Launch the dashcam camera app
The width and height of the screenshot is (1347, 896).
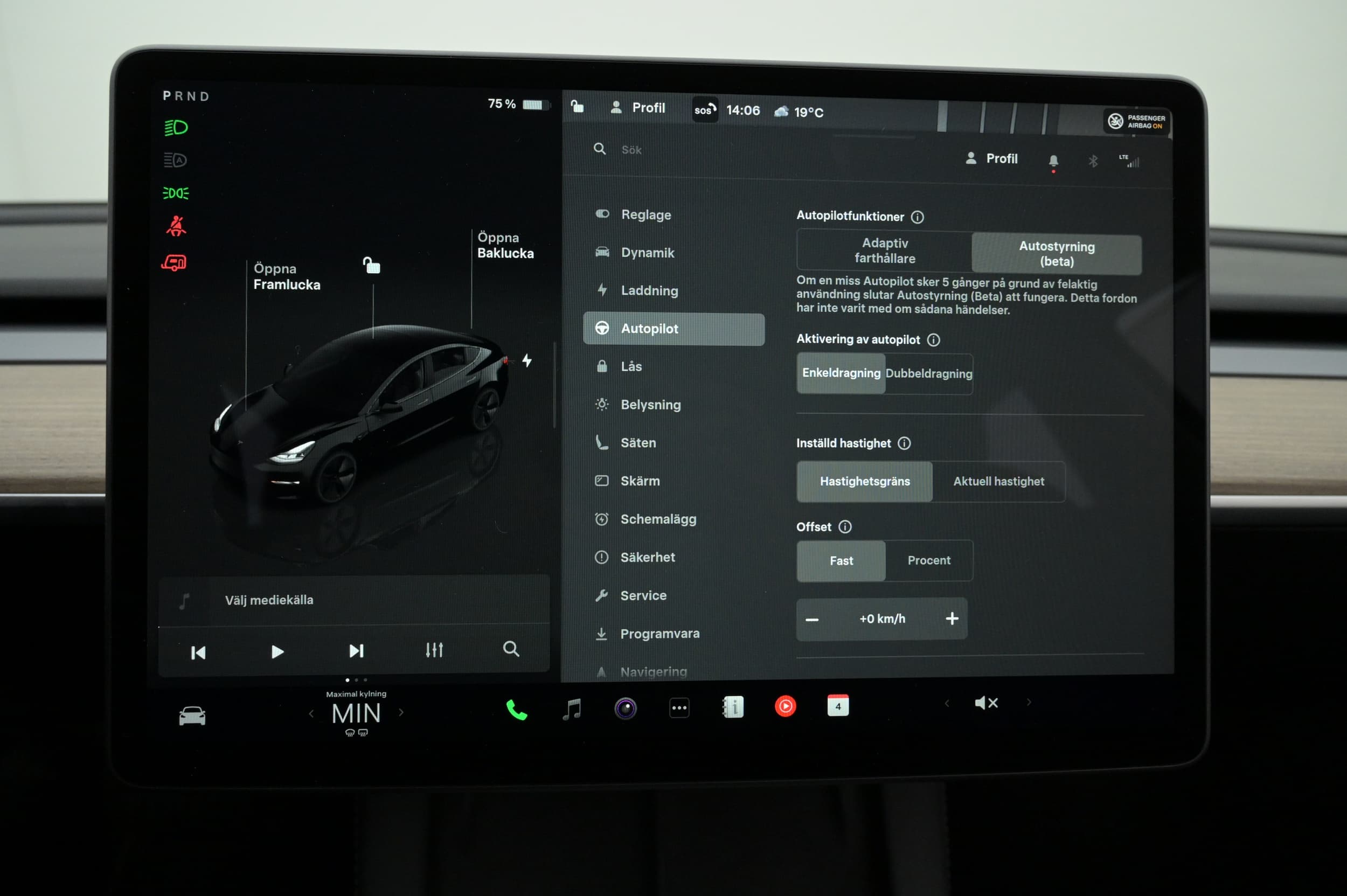tap(625, 709)
